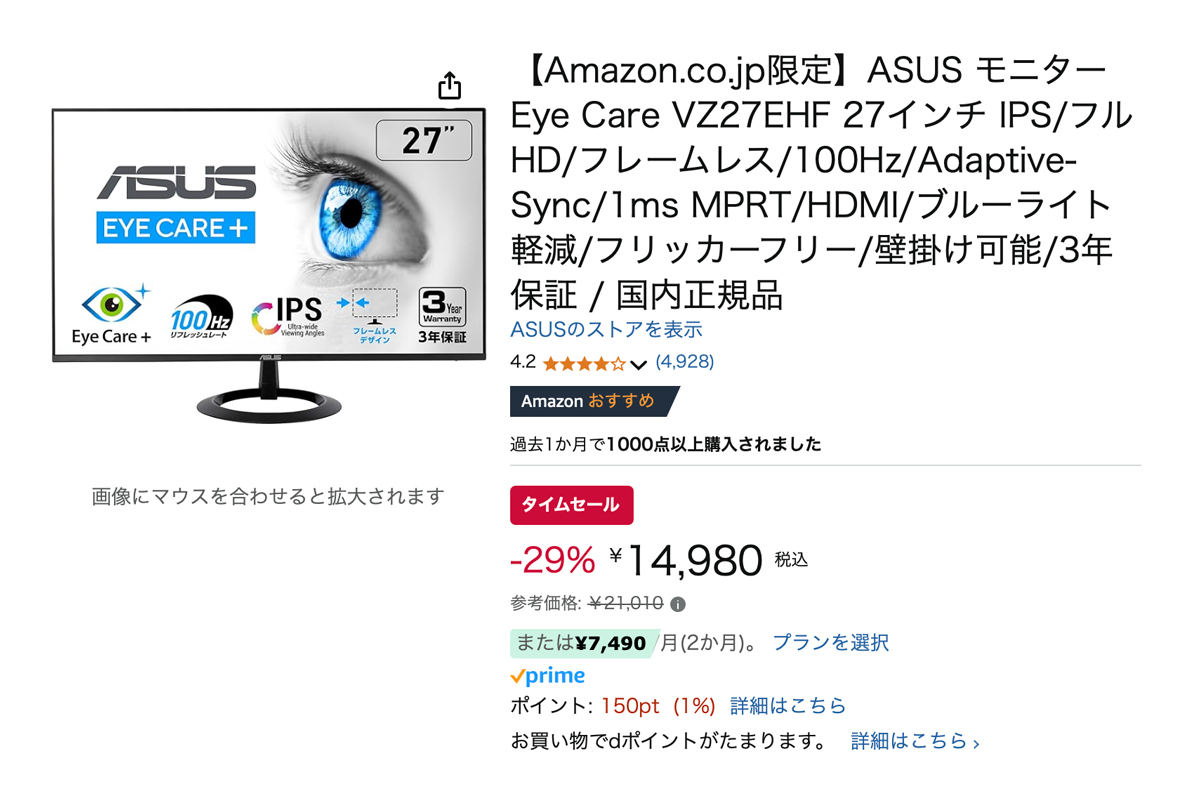This screenshot has width=1200, height=800.
Task: Expand the rating breakdown chevron next to stars
Action: click(639, 364)
